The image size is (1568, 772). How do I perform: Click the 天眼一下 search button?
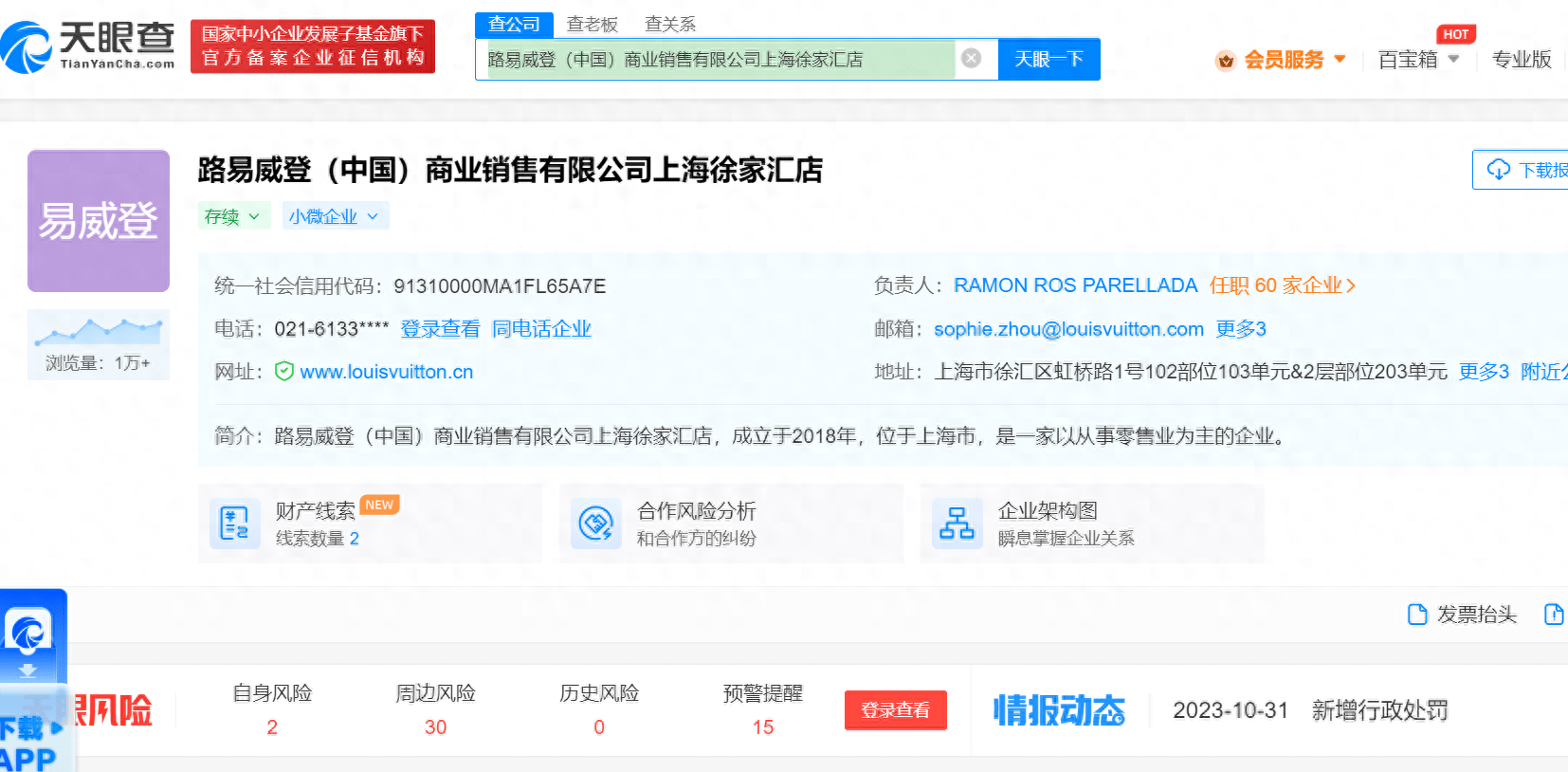[1048, 59]
